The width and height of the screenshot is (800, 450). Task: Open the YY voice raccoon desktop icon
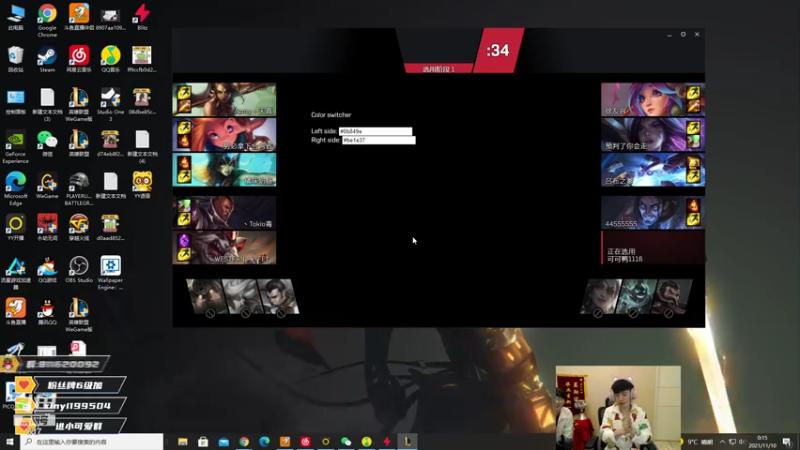[142, 186]
